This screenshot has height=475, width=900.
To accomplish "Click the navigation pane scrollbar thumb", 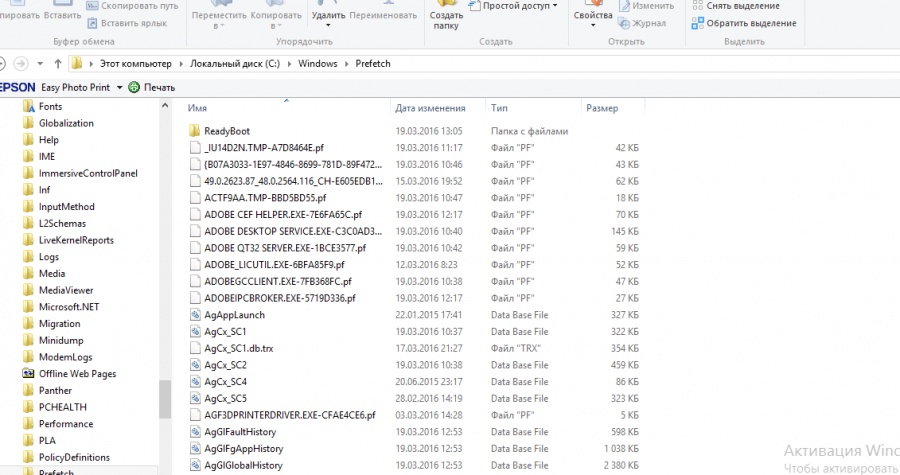I will coord(165,399).
